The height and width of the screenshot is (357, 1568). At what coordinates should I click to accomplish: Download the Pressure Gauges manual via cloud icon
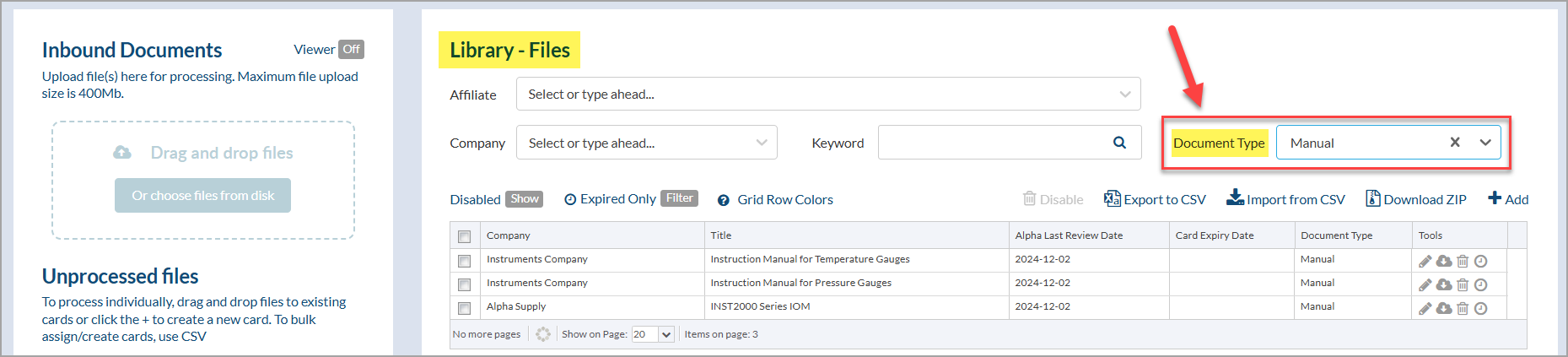coord(1444,285)
